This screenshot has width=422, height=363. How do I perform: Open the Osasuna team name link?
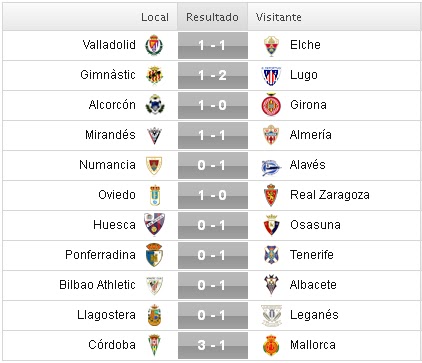315,225
